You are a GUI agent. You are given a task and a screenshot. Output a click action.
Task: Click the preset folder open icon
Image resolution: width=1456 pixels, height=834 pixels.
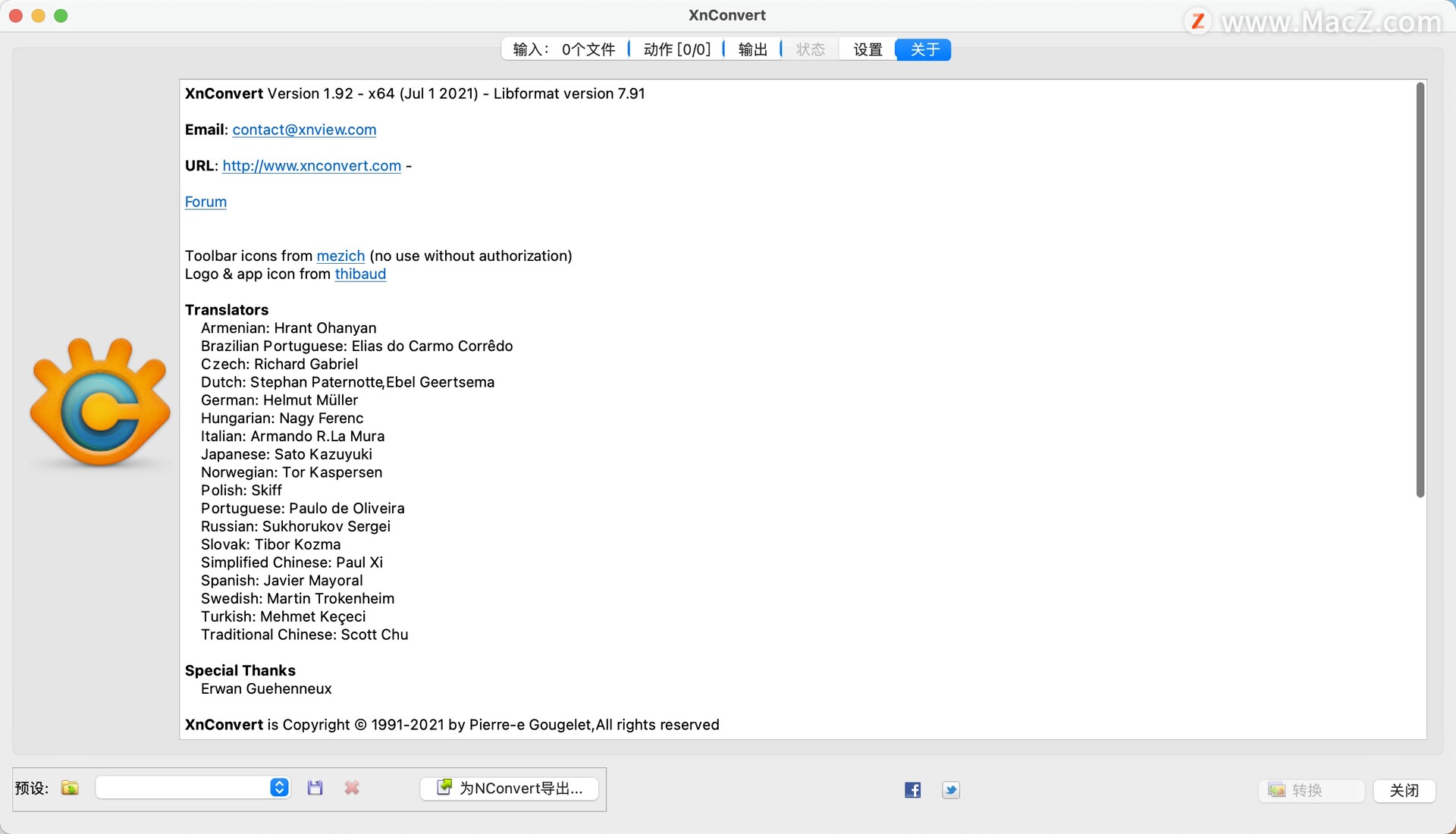pos(70,790)
